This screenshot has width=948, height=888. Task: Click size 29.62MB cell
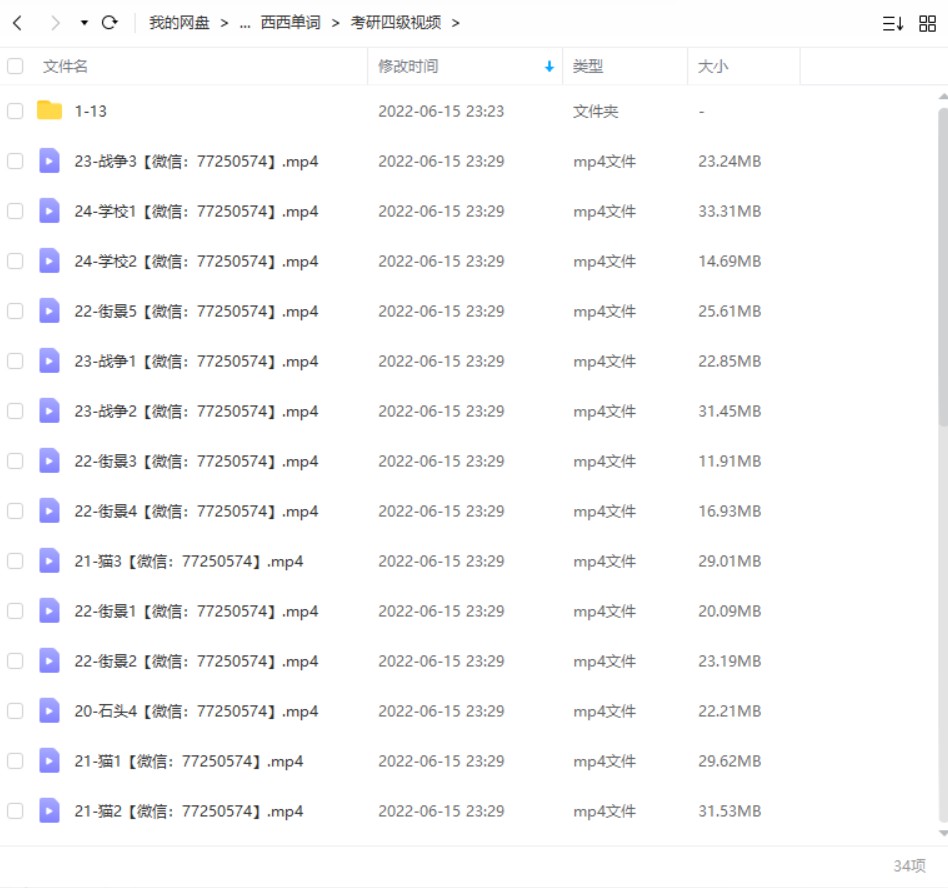730,761
